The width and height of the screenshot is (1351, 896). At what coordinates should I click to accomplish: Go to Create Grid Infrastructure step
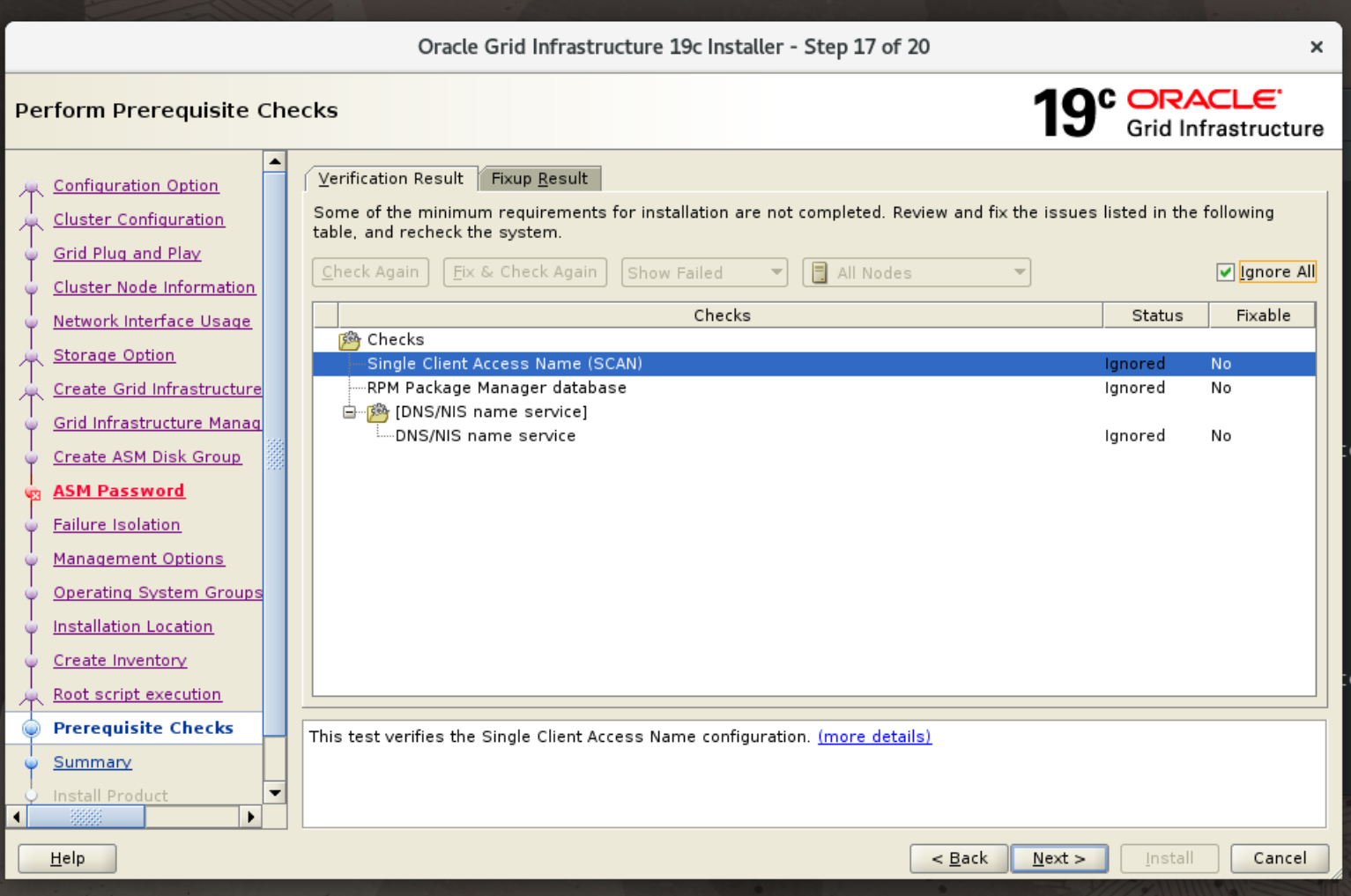coord(157,389)
